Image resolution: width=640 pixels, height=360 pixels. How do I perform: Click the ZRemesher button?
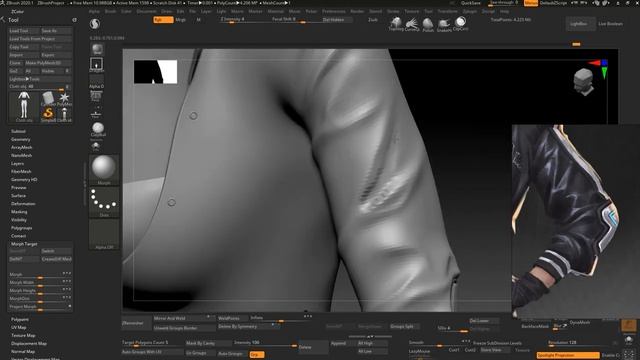136,323
